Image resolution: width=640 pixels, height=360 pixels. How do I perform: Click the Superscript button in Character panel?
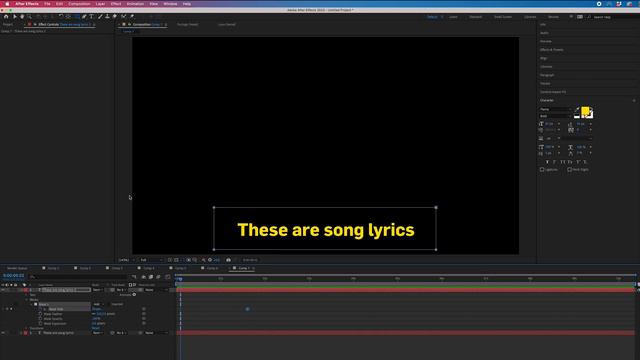click(578, 162)
